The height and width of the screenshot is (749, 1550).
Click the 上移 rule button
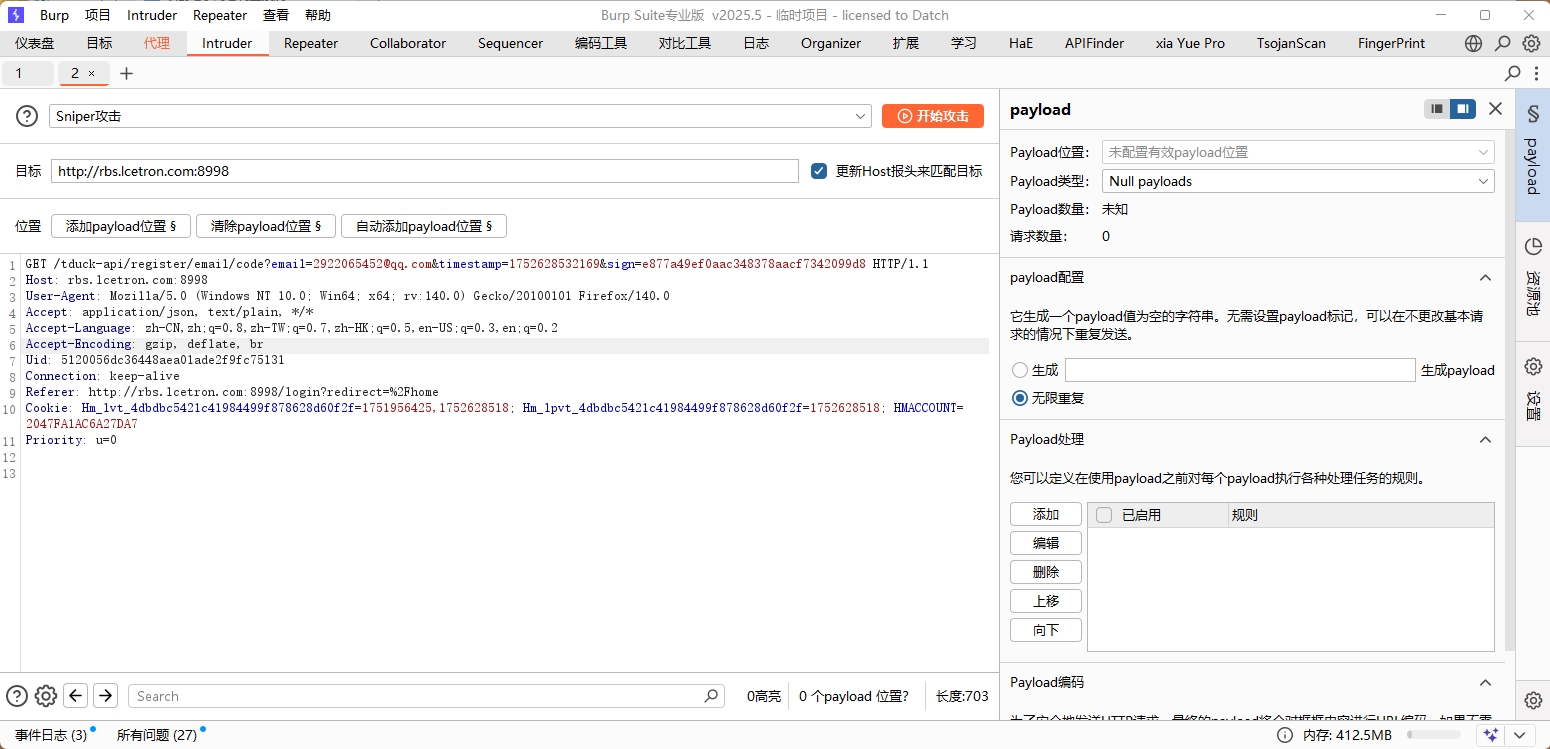pyautogui.click(x=1046, y=601)
